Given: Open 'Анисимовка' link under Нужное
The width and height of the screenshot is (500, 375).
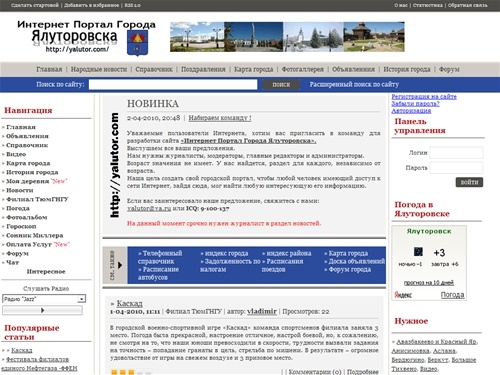Looking at the screenshot, I should coord(411,351).
